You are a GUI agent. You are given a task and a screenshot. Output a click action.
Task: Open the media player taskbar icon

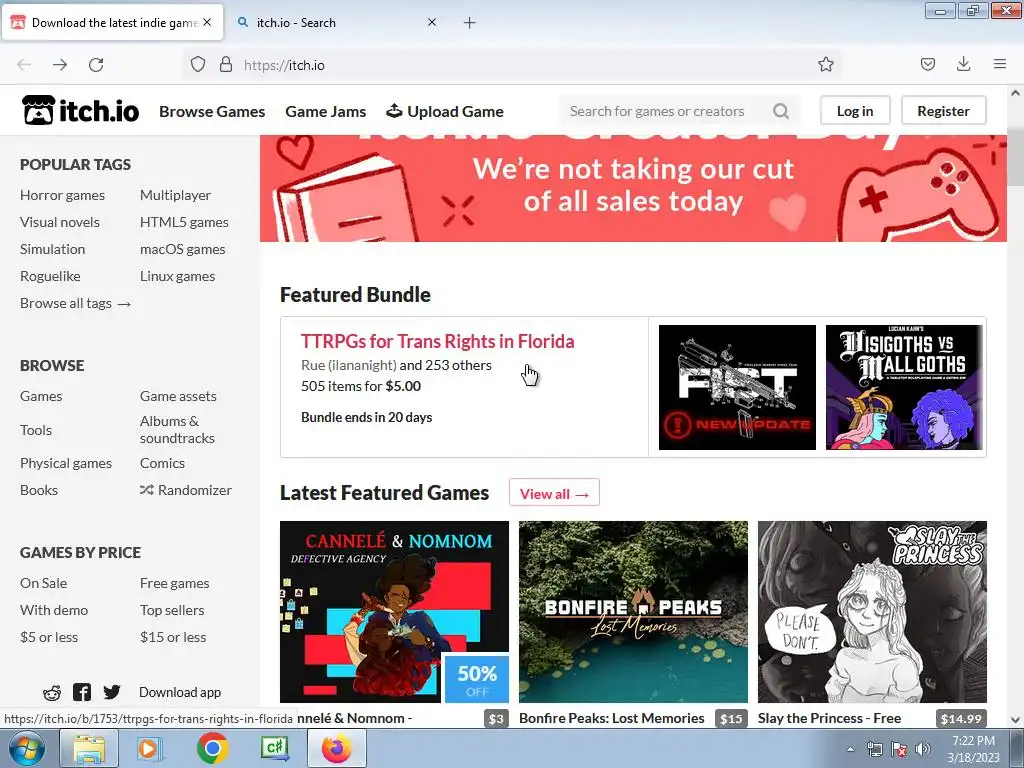148,748
